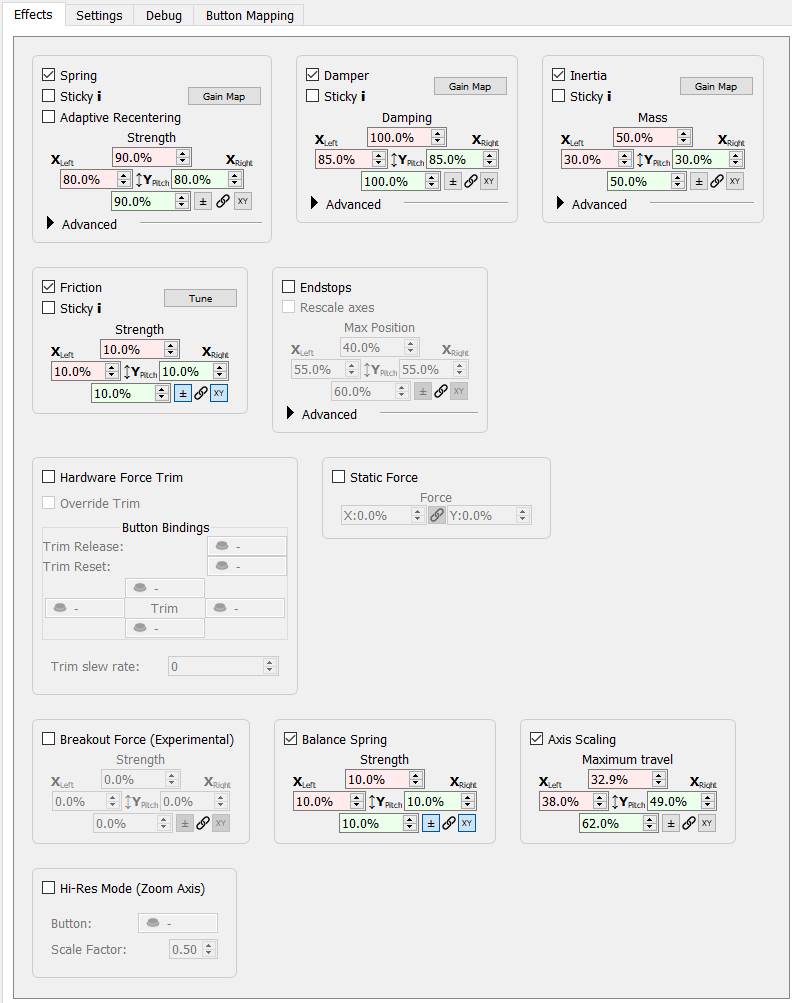The width and height of the screenshot is (792, 1003).
Task: Expand Advanced options under Spring
Action: [x=51, y=224]
